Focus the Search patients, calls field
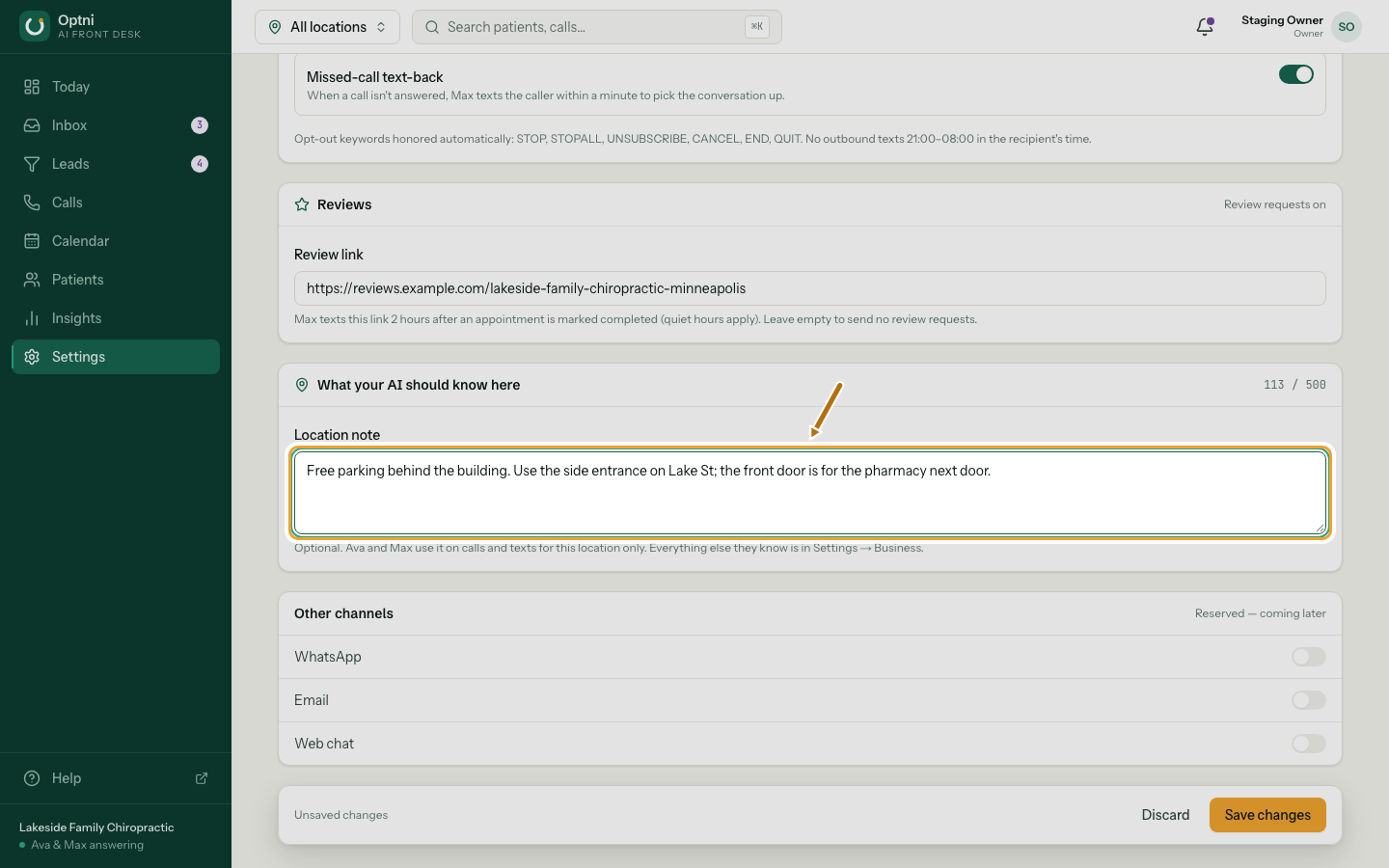 coord(597,27)
